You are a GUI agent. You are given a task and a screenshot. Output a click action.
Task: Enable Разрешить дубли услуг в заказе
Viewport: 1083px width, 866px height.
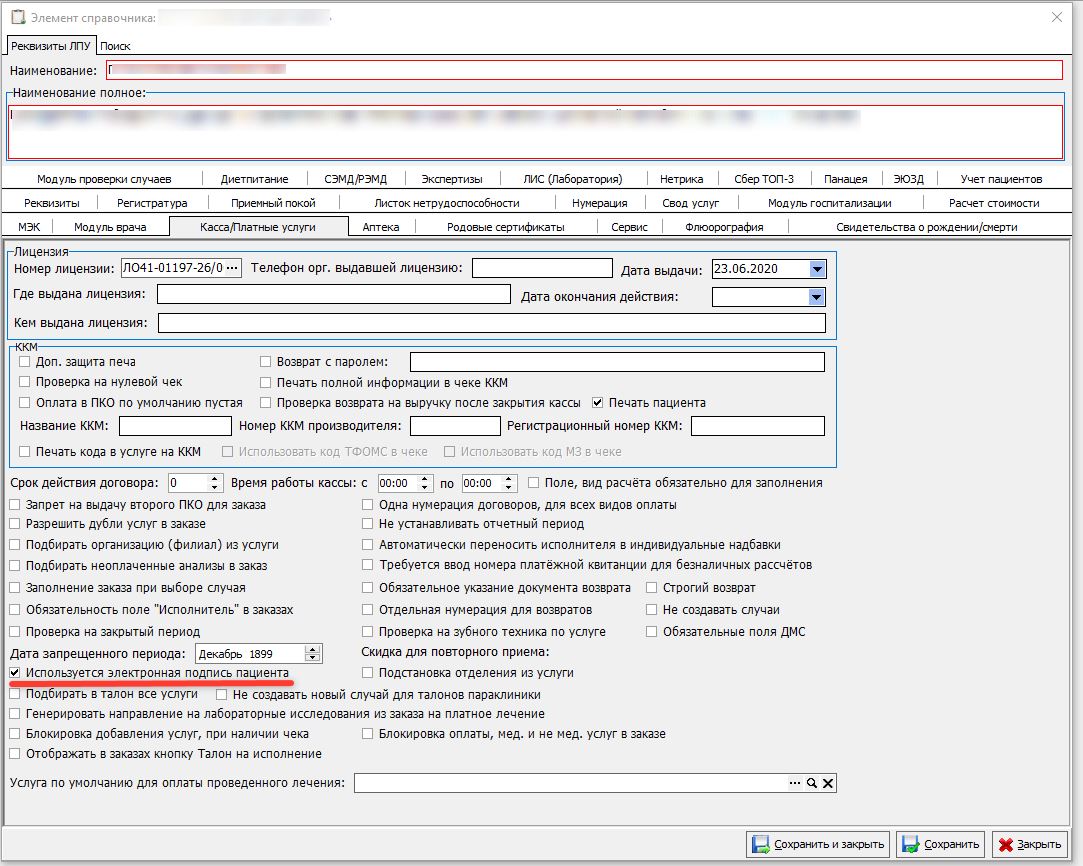tap(15, 524)
